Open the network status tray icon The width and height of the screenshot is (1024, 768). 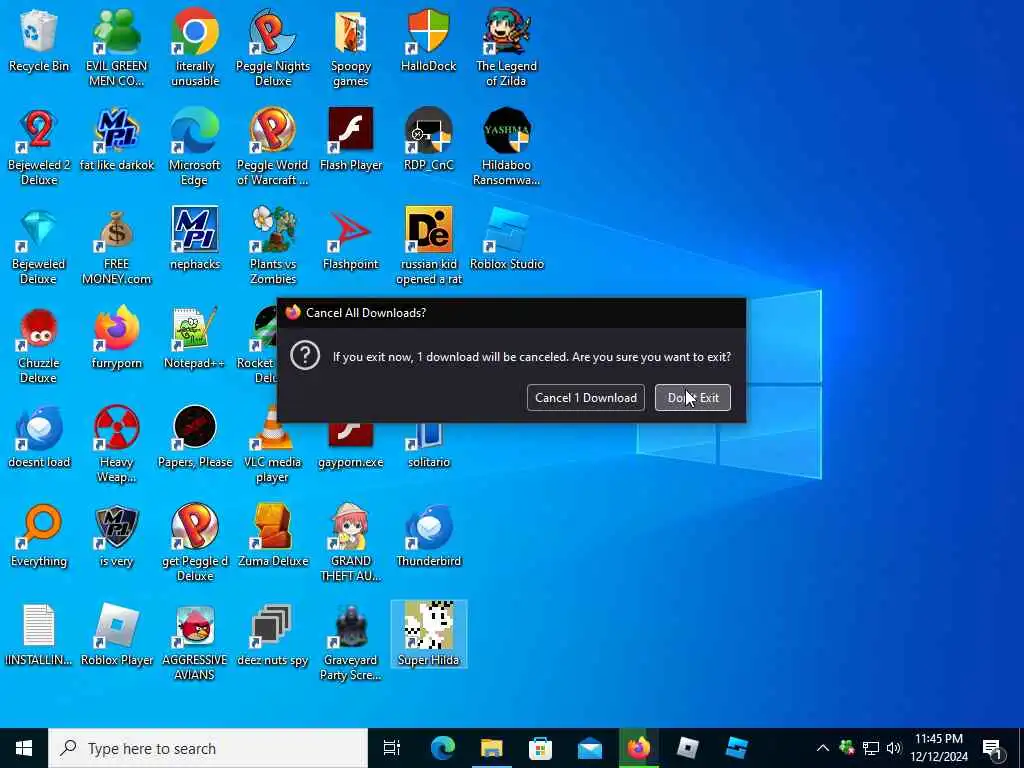click(x=871, y=748)
